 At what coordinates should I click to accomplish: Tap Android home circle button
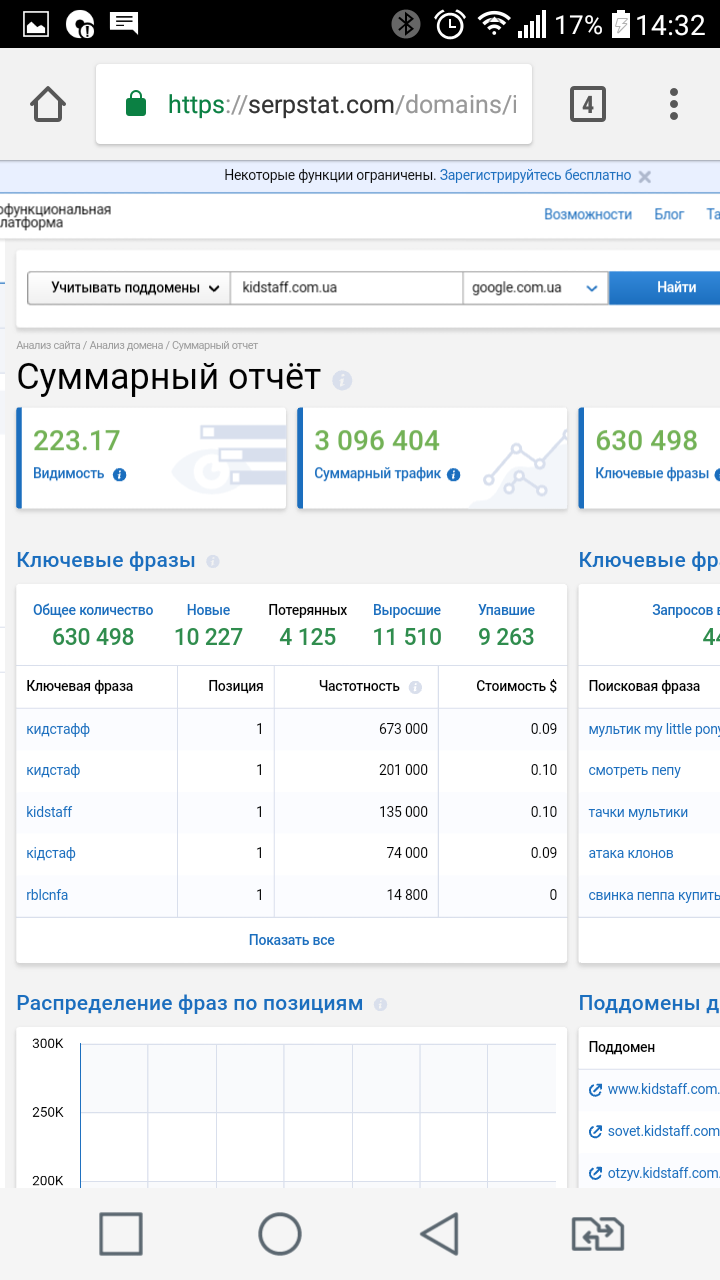click(280, 1234)
